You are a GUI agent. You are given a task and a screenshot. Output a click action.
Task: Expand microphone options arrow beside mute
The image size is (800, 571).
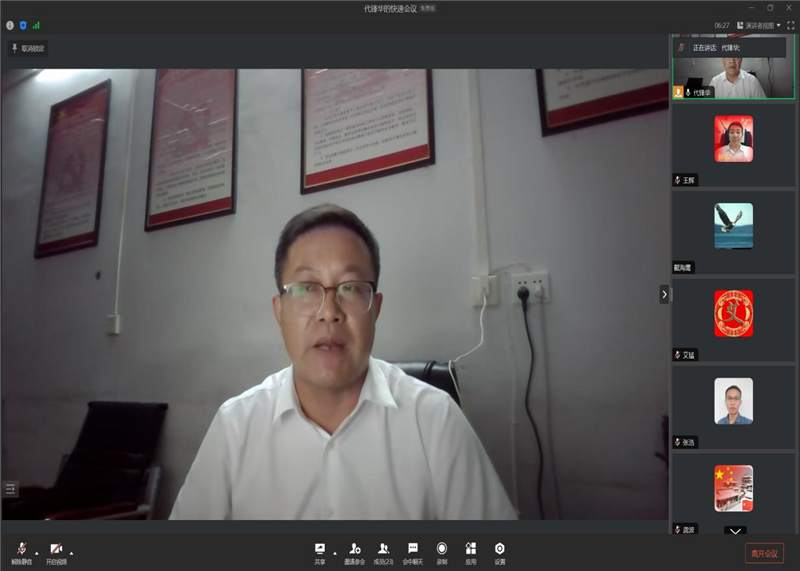tap(37, 552)
